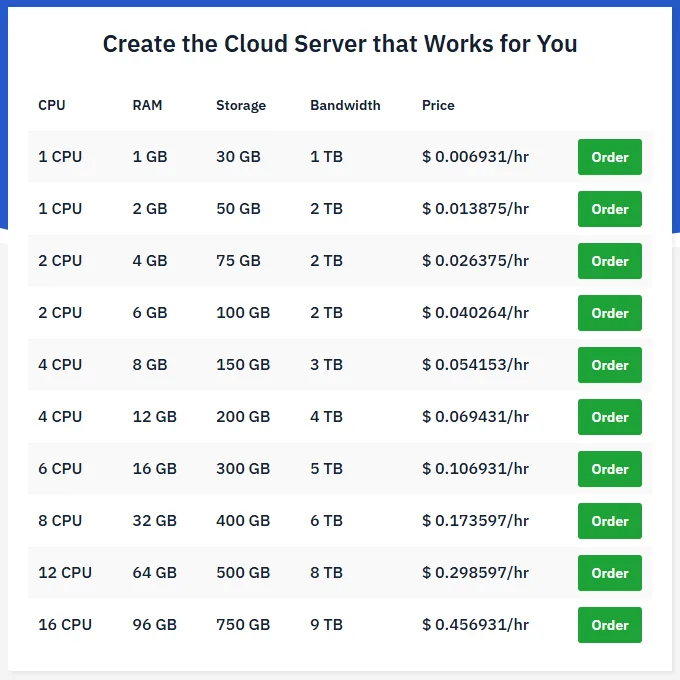Click the Create the Cloud Server heading
Screen dimensions: 680x680
pos(340,44)
